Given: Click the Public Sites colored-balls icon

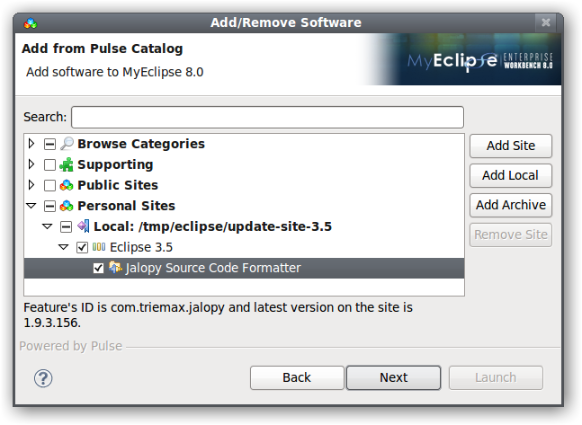Looking at the screenshot, I should (66, 185).
